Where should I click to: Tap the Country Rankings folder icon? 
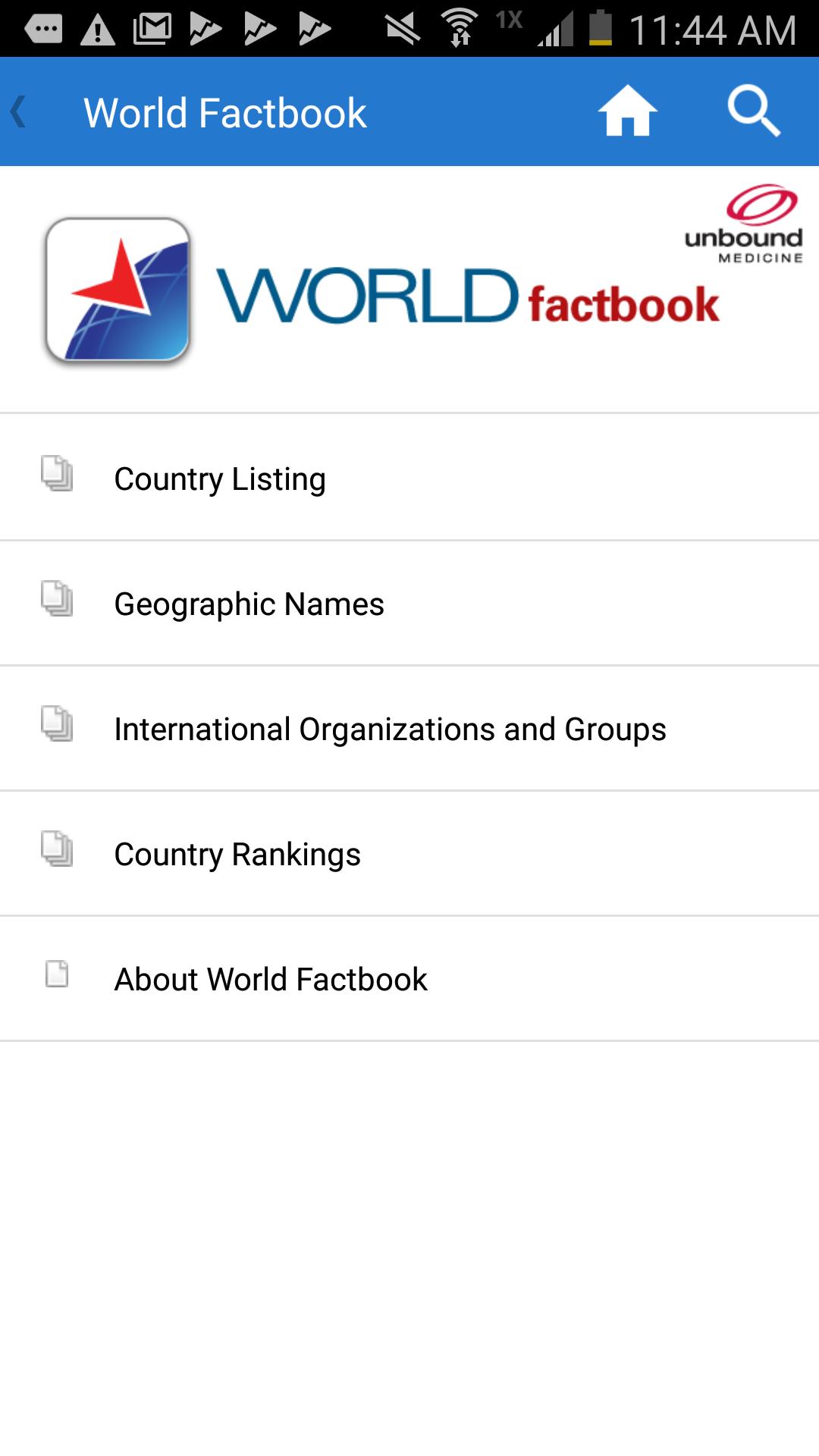pyautogui.click(x=57, y=849)
